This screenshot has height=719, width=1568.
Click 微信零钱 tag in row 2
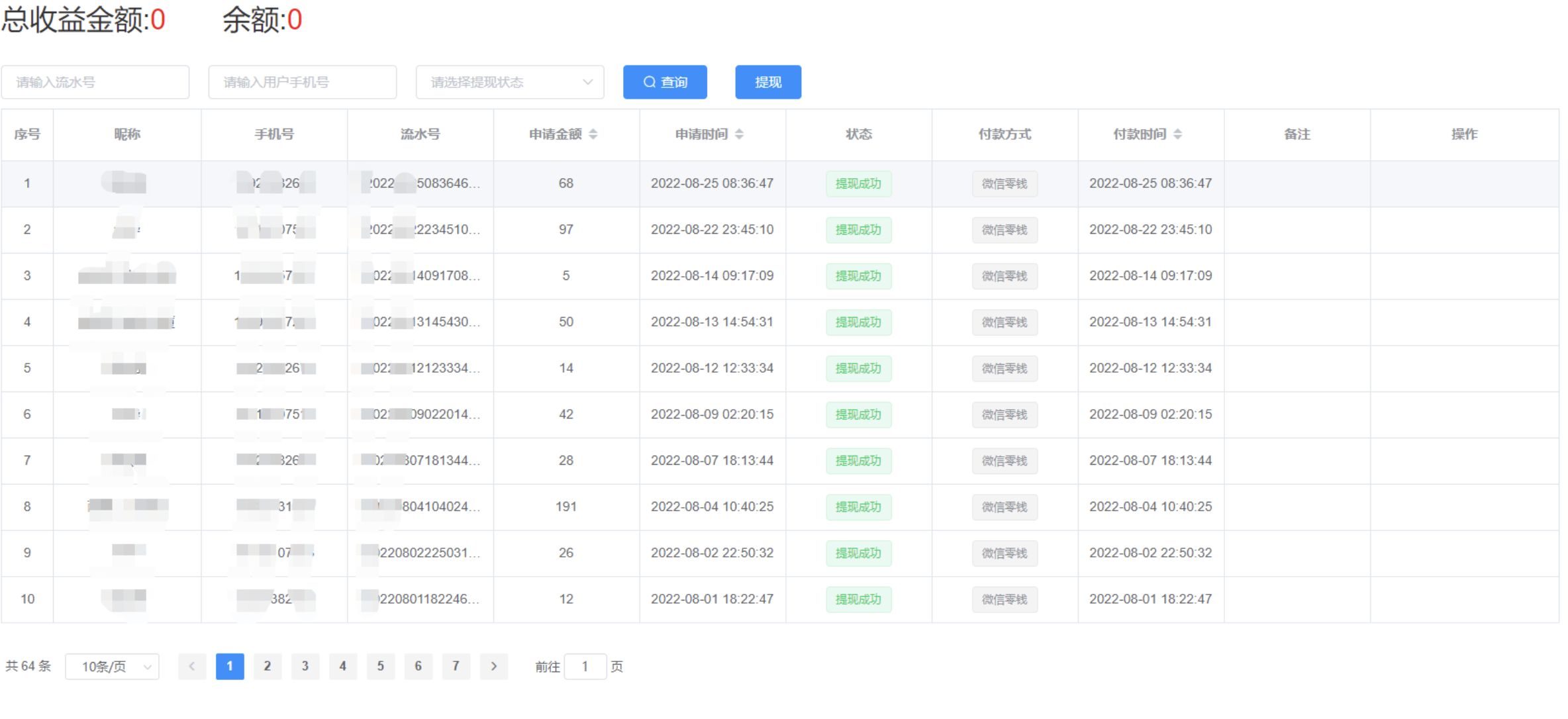click(1004, 230)
